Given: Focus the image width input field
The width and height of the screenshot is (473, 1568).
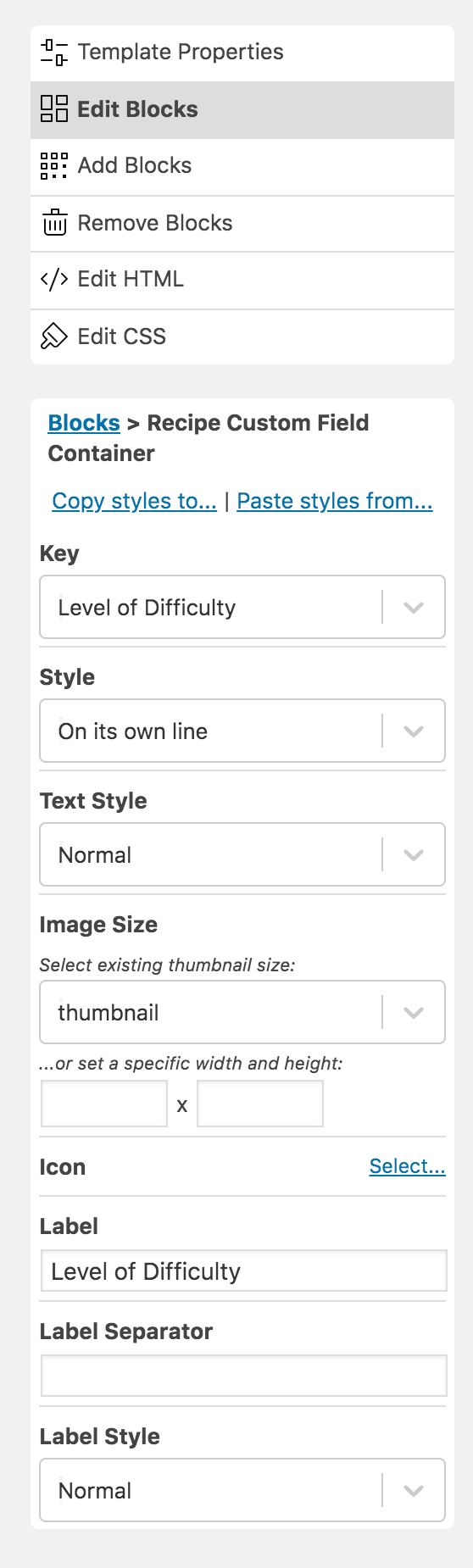Looking at the screenshot, I should (x=104, y=1104).
